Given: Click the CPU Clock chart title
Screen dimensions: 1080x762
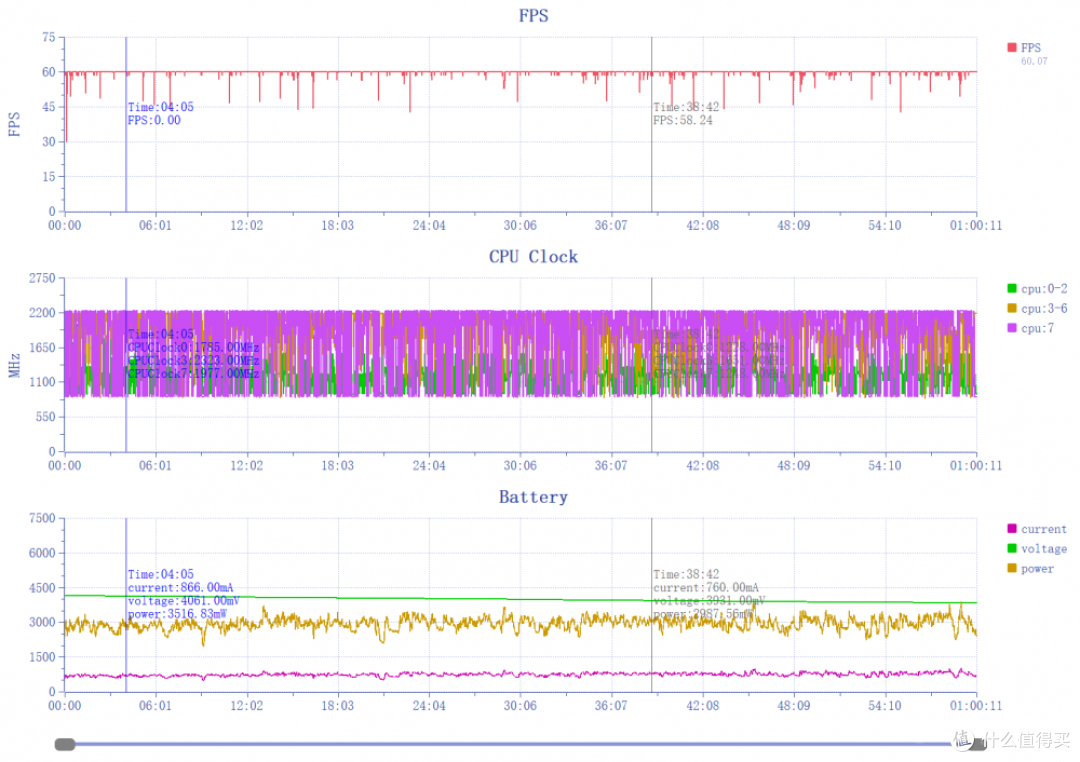Looking at the screenshot, I should click(534, 256).
